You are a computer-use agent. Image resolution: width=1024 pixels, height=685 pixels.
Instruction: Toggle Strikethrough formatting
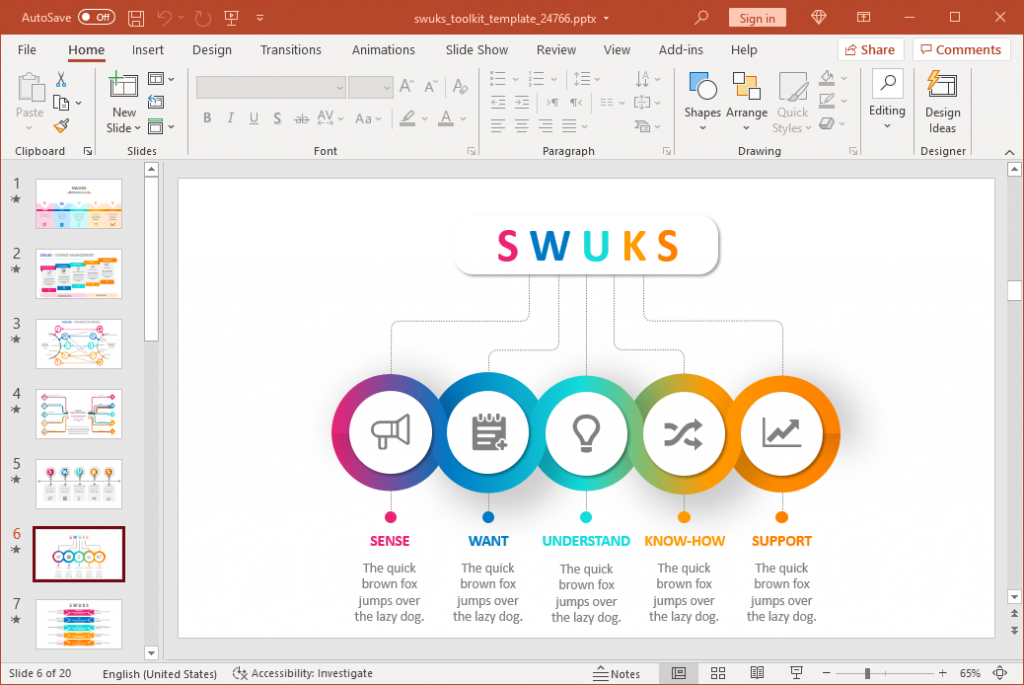tap(301, 118)
